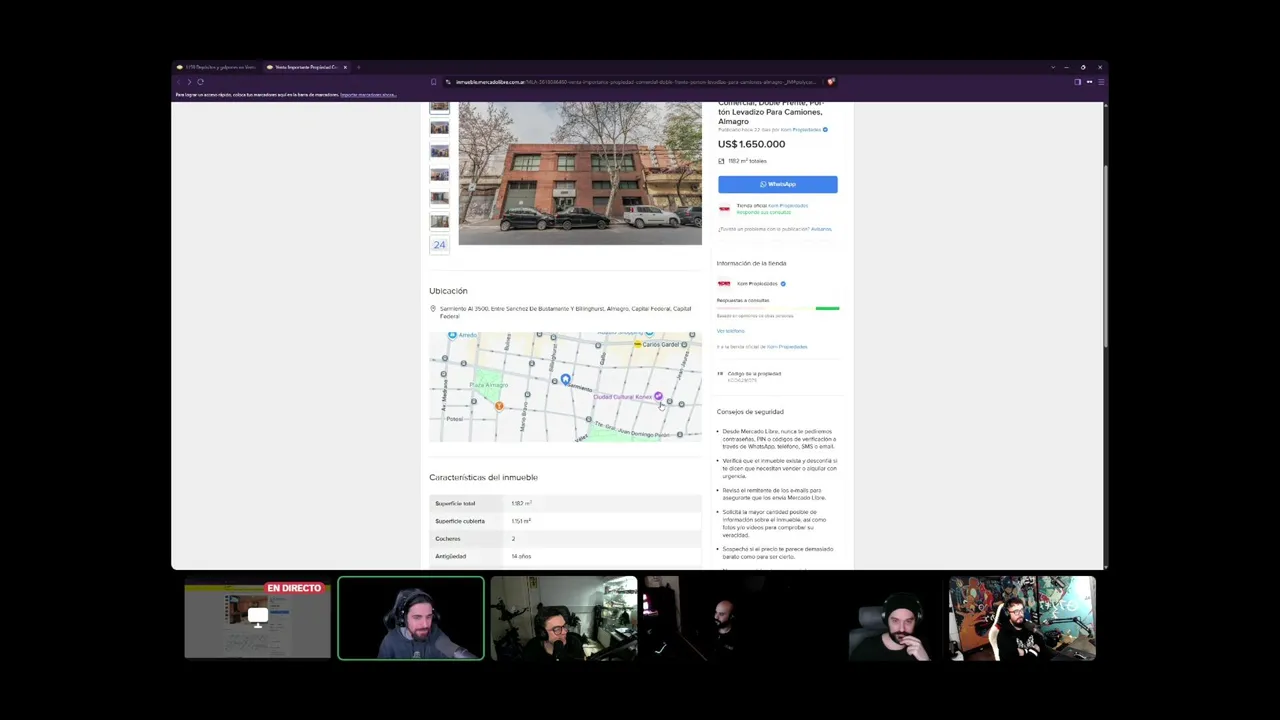1280x720 pixels.
Task: Switch to the 'Depósitos y galpones' tab
Action: pyautogui.click(x=217, y=67)
